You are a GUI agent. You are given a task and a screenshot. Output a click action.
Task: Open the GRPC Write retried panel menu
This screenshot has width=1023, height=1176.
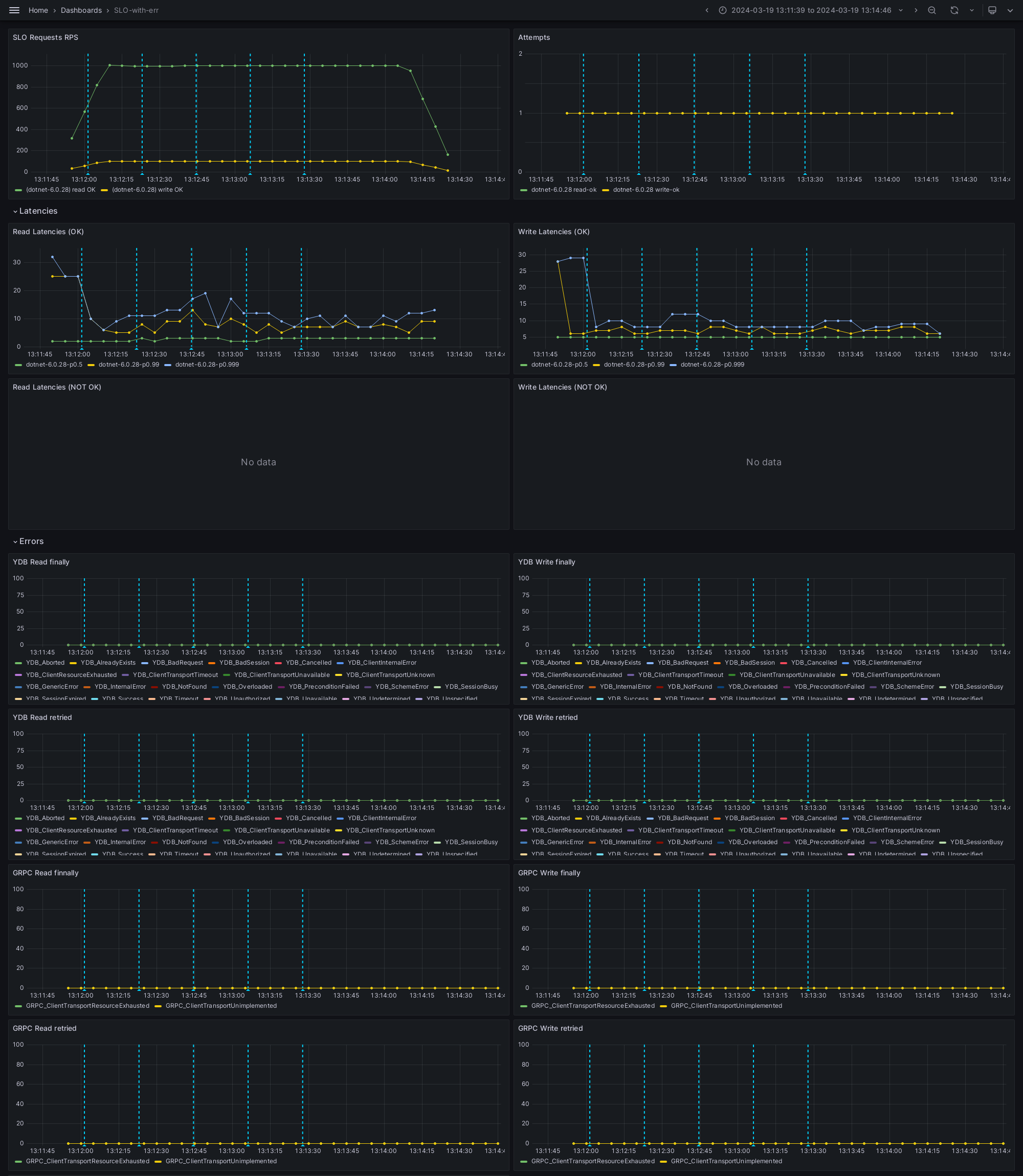coord(550,1028)
